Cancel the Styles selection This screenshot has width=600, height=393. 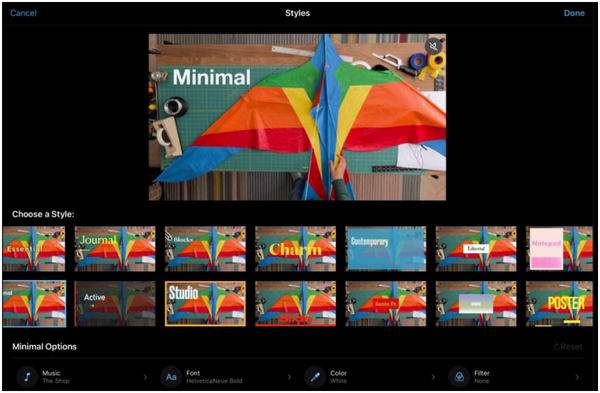23,13
